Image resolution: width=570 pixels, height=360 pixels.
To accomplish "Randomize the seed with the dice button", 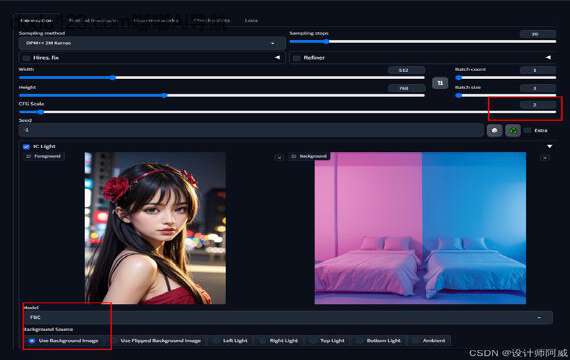I will 494,131.
